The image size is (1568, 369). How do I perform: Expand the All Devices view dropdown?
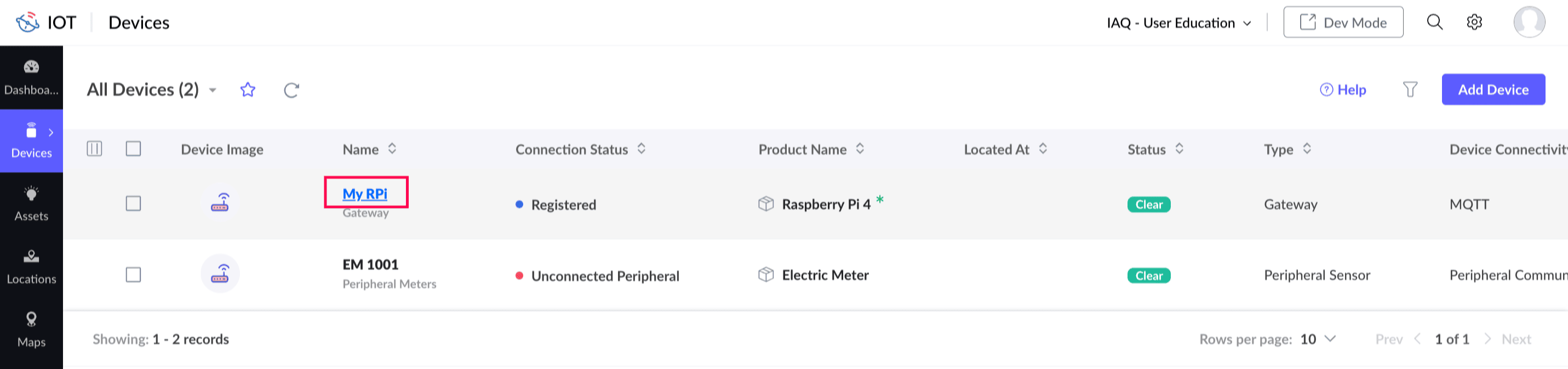point(213,90)
